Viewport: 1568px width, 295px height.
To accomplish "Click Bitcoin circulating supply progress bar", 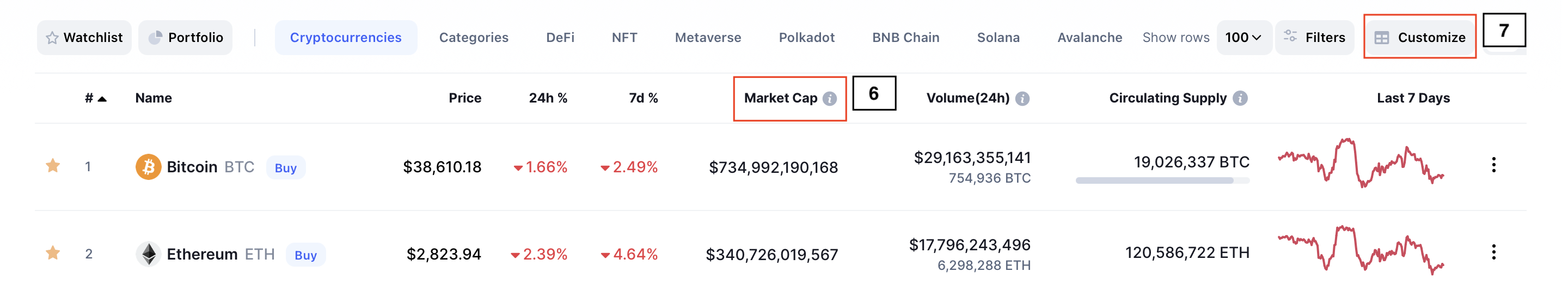I will pos(1162,180).
